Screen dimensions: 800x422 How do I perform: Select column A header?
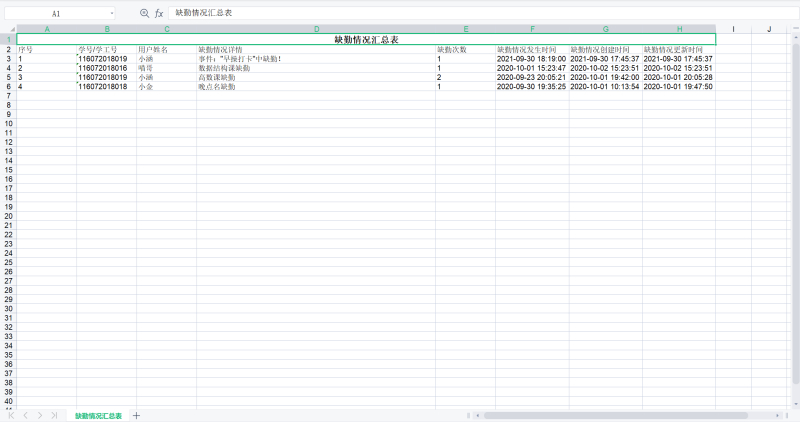point(47,29)
